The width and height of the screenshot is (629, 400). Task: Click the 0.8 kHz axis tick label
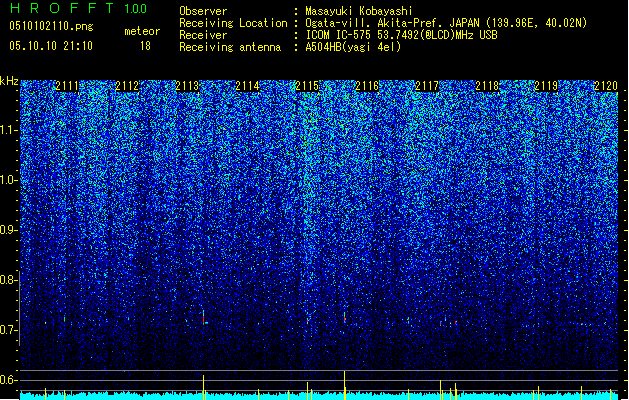click(x=8, y=280)
